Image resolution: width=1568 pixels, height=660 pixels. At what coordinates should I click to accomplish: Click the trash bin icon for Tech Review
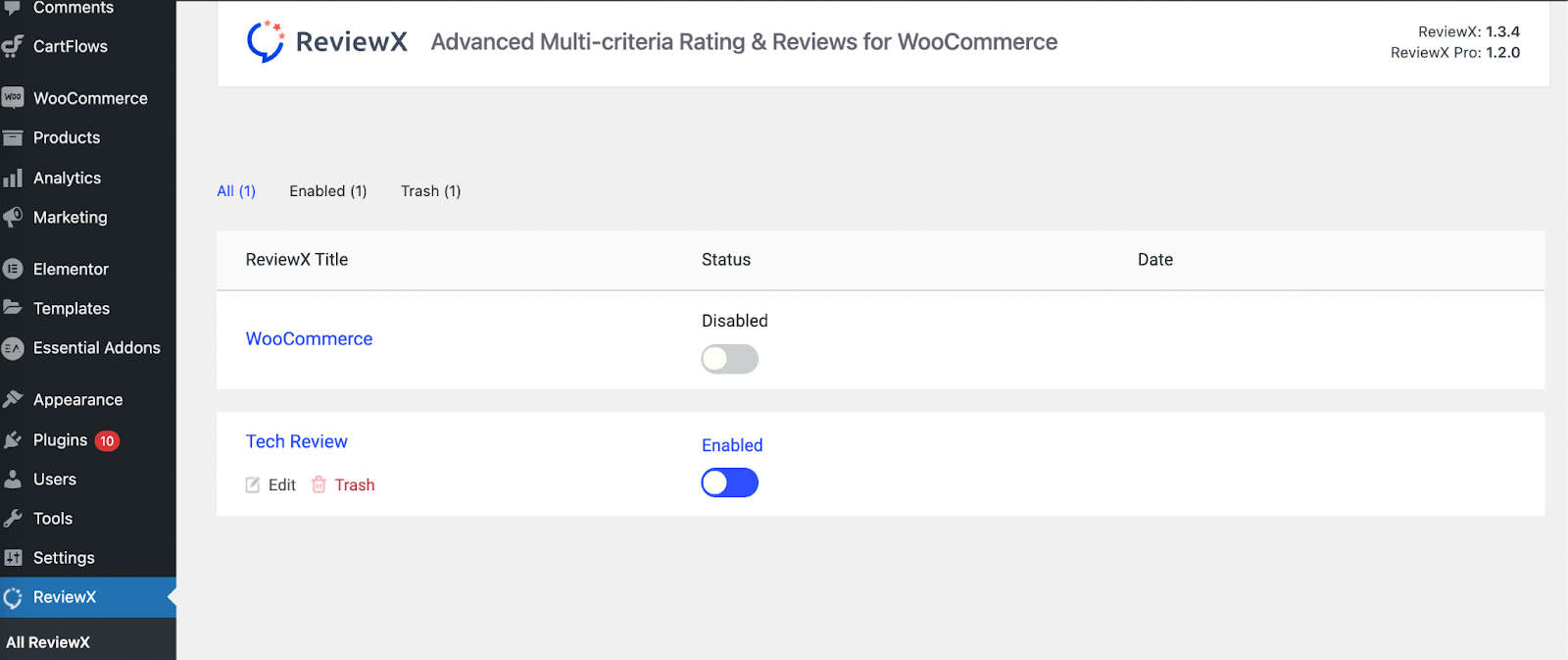[318, 484]
